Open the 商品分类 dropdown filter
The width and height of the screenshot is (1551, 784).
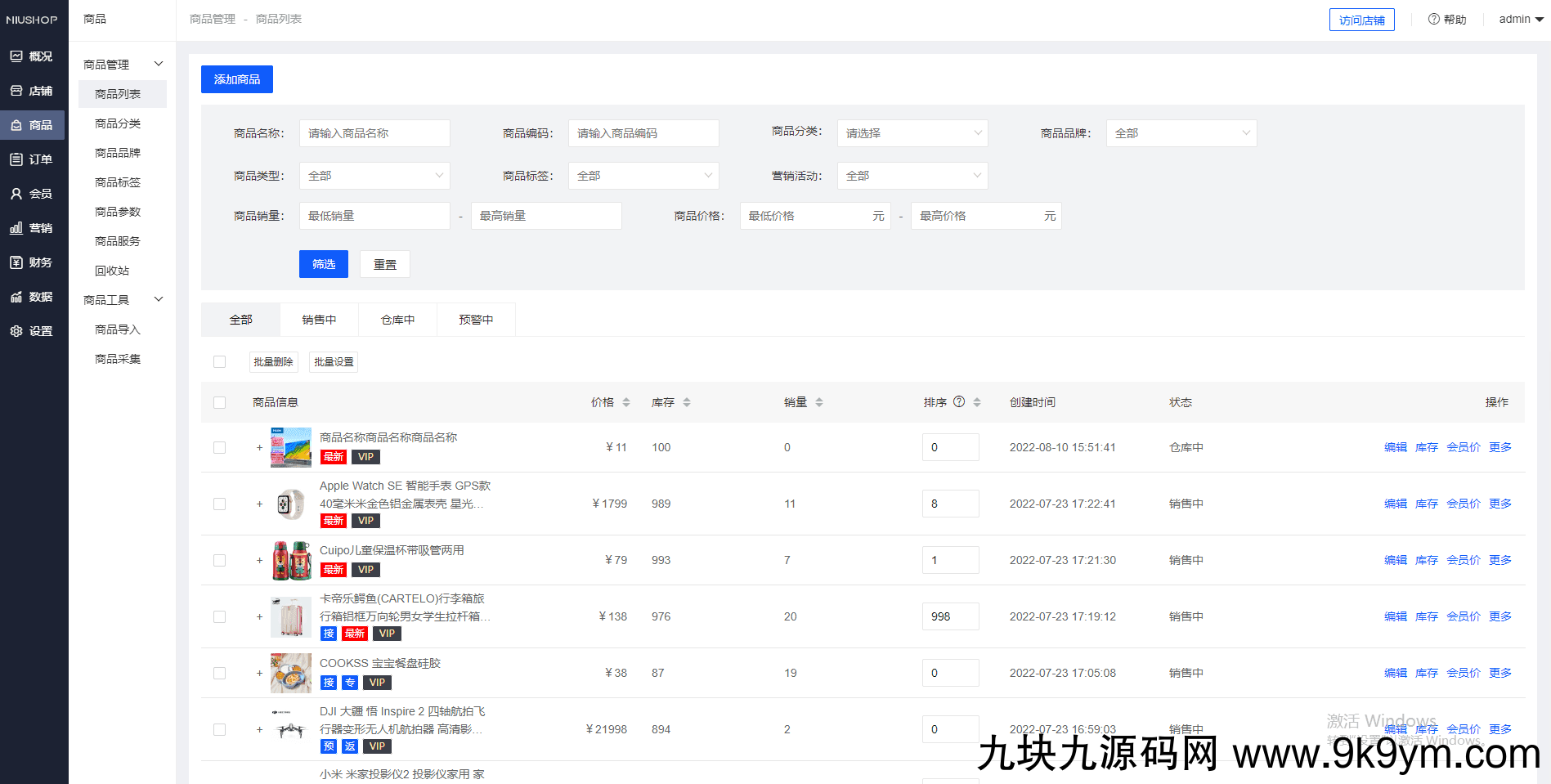(x=912, y=133)
